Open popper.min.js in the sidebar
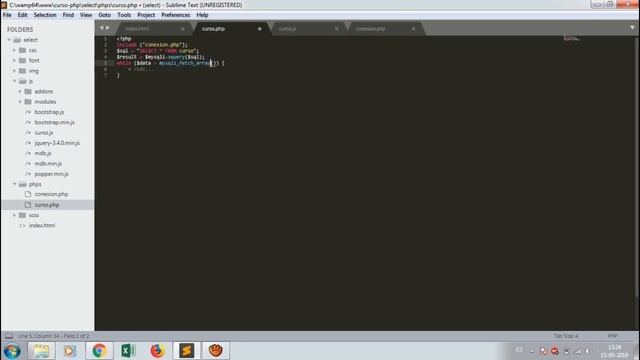This screenshot has height=360, width=640. (x=51, y=174)
